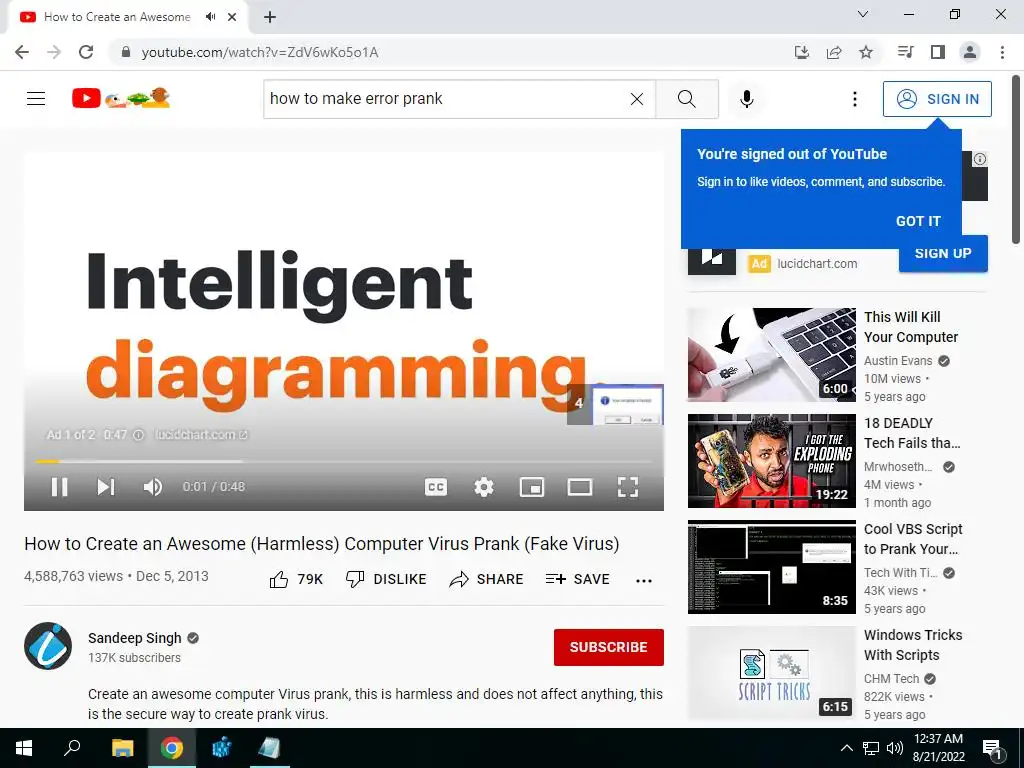The width and height of the screenshot is (1024, 768).
Task: Click the video title about the Fake Virus prank
Action: pos(321,543)
